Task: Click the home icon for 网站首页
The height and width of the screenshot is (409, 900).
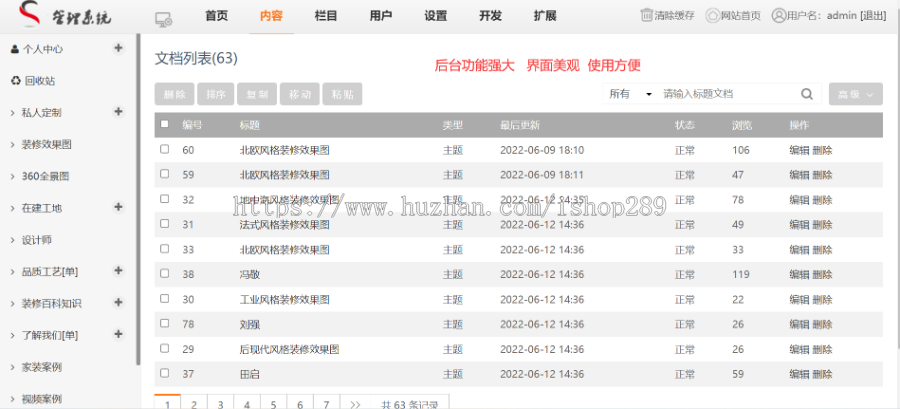Action: point(712,15)
